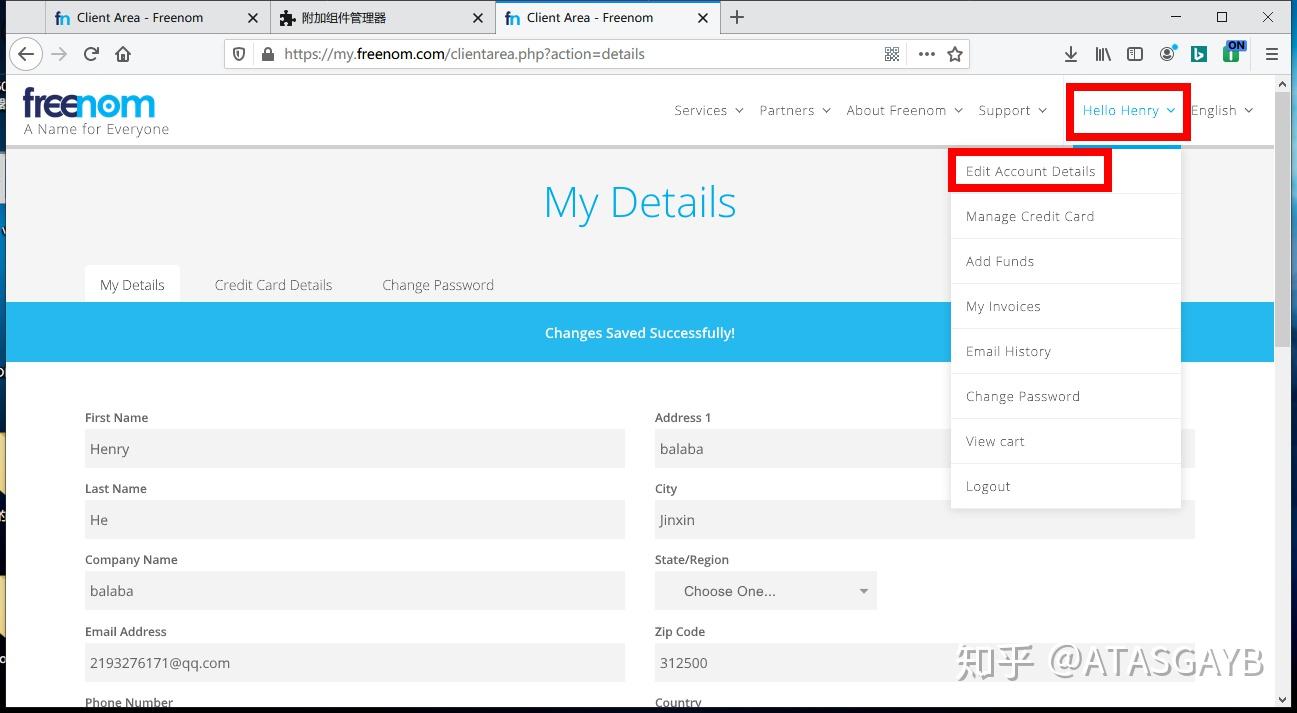
Task: Expand the About Freenom navigation menu
Action: [904, 110]
